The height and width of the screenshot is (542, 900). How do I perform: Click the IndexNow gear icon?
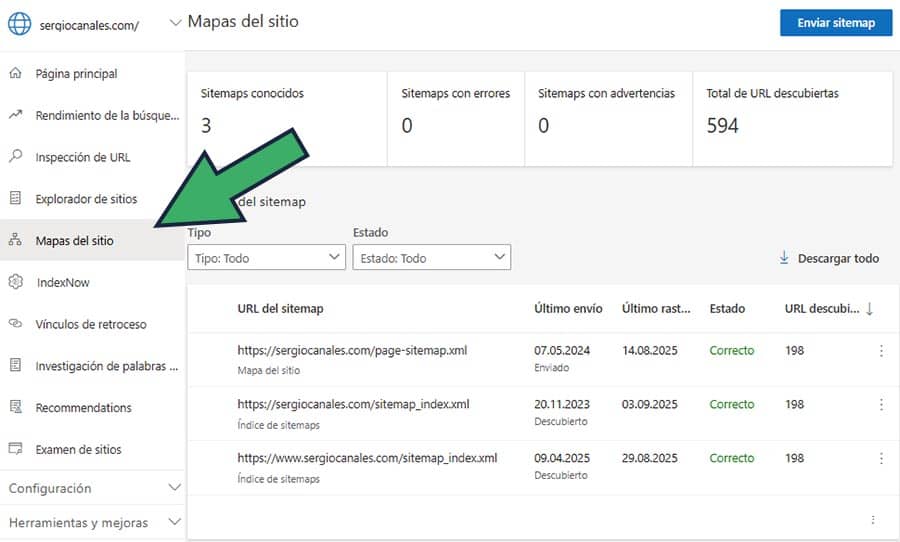[15, 281]
